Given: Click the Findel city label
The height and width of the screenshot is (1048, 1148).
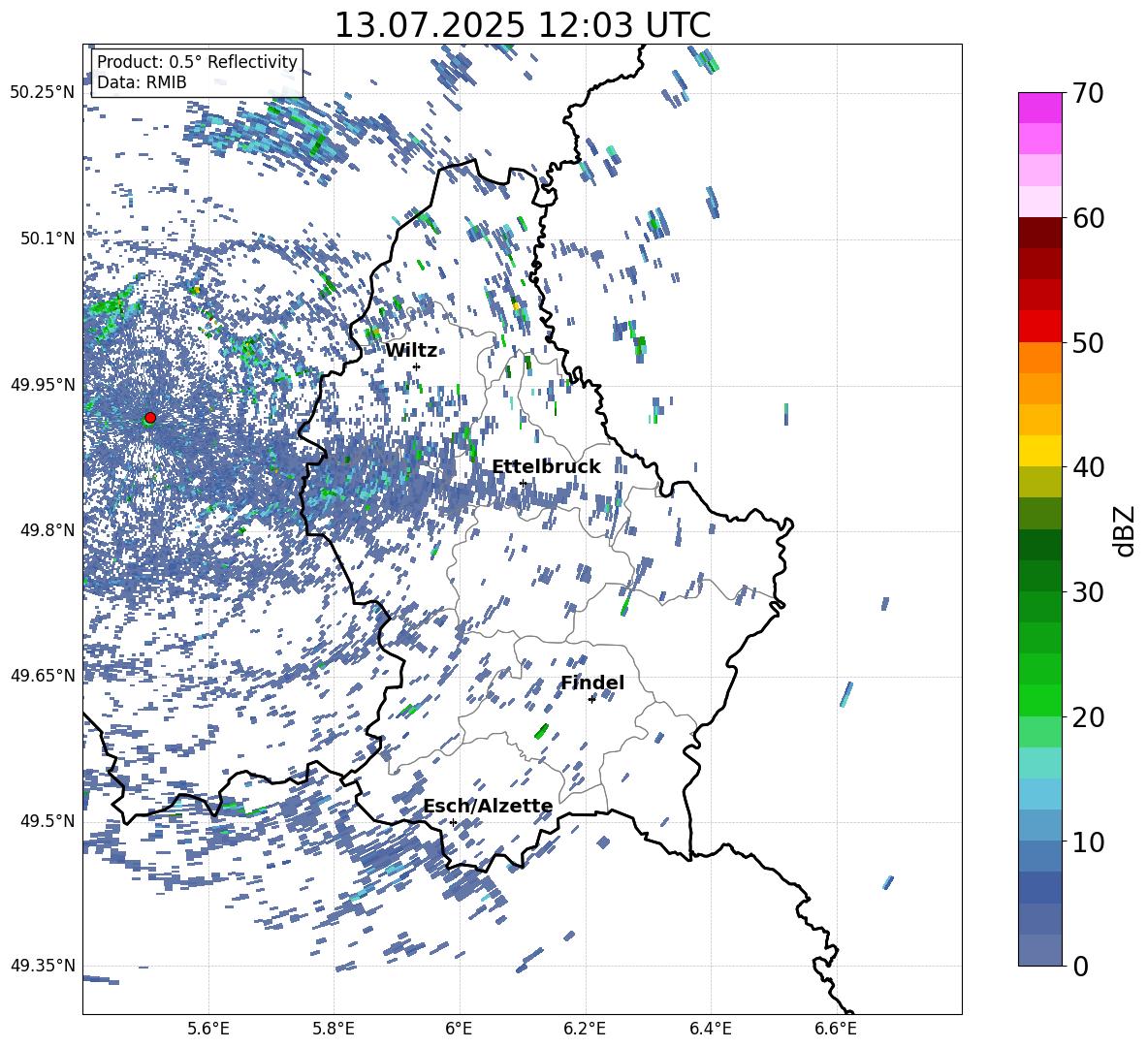Looking at the screenshot, I should click(x=592, y=683).
